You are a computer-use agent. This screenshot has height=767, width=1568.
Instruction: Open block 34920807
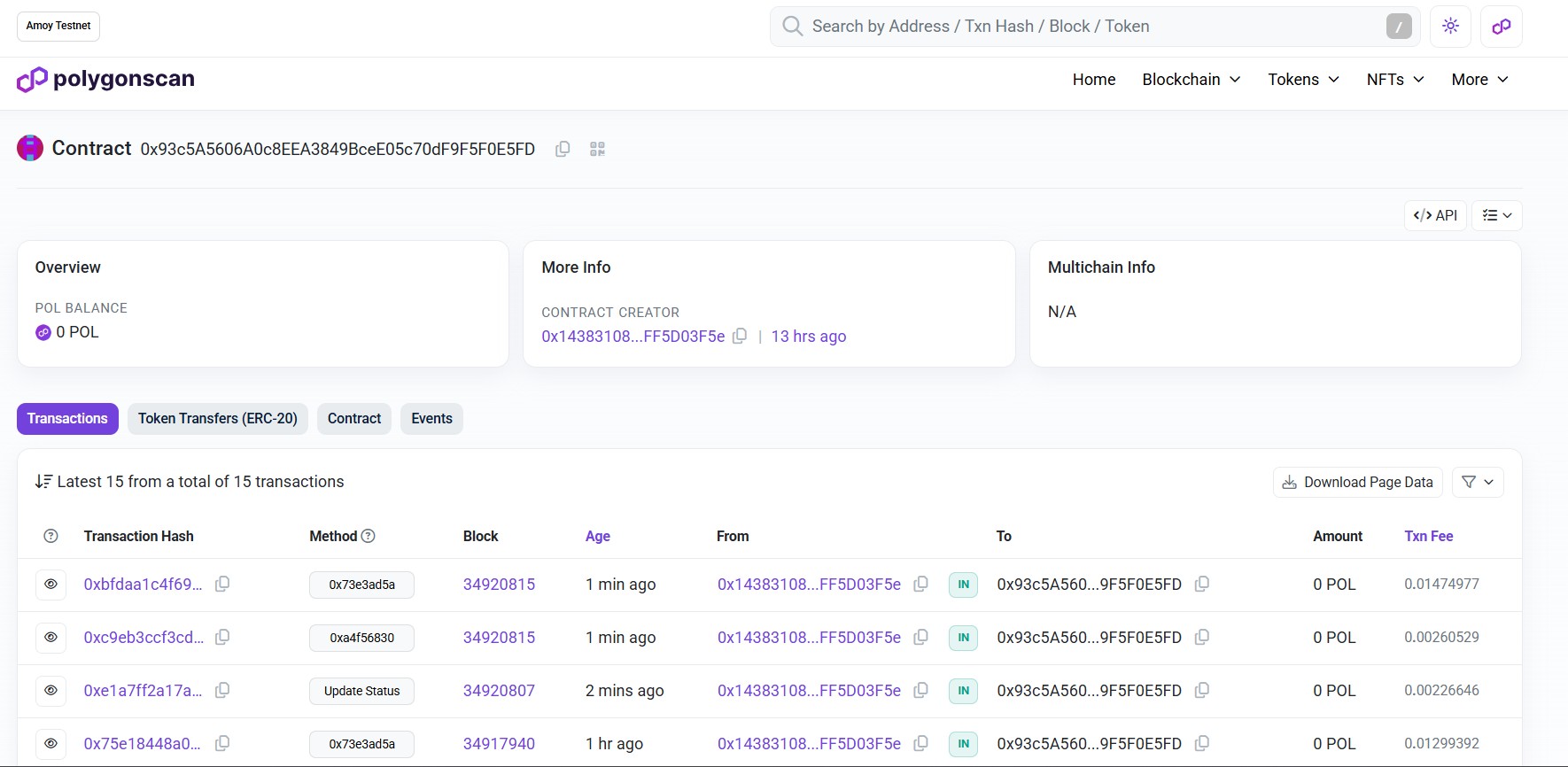coord(499,691)
